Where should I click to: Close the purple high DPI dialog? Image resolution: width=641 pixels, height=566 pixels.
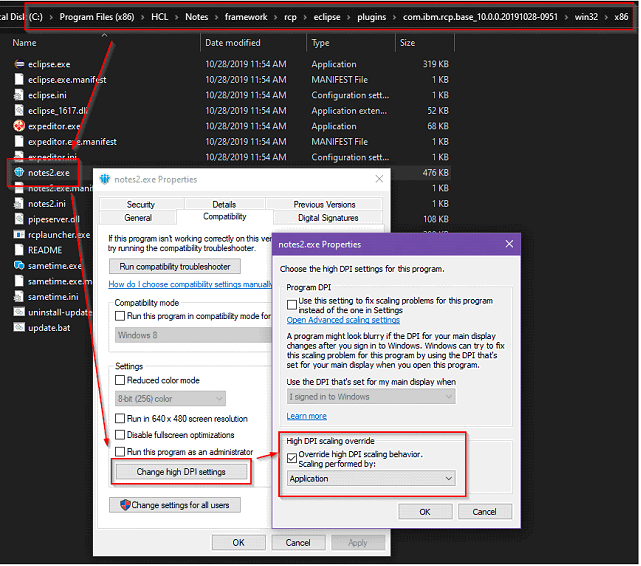509,244
